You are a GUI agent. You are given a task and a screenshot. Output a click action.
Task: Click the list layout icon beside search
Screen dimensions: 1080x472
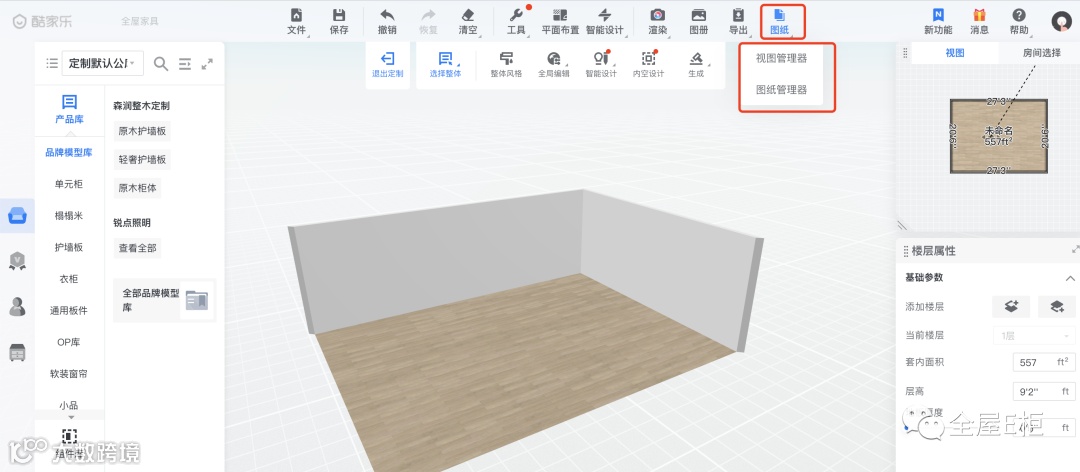(185, 63)
